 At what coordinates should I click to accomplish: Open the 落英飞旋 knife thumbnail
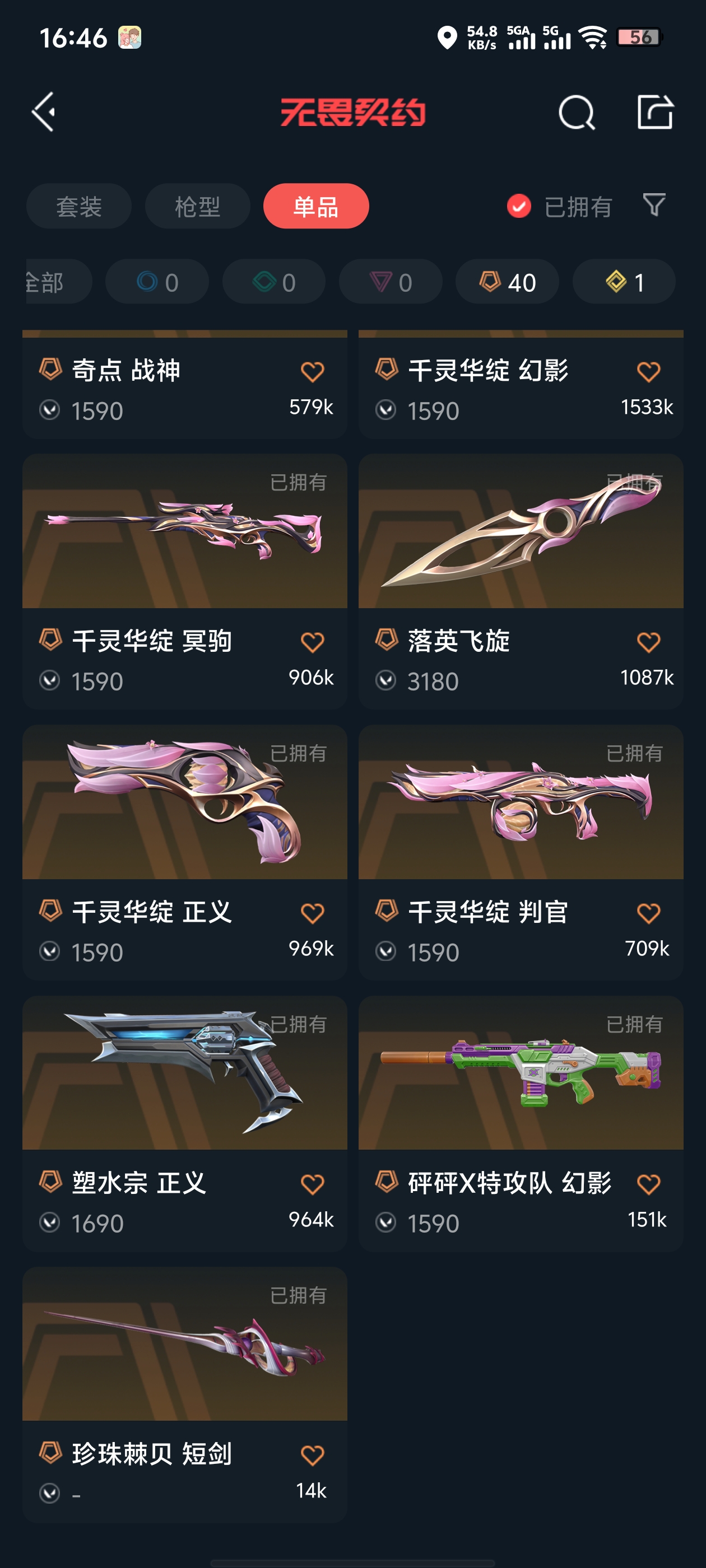pos(521,531)
